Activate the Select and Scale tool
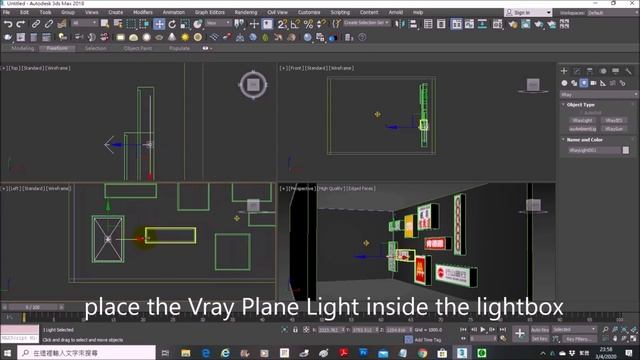This screenshot has height=360, width=640. (x=185, y=24)
